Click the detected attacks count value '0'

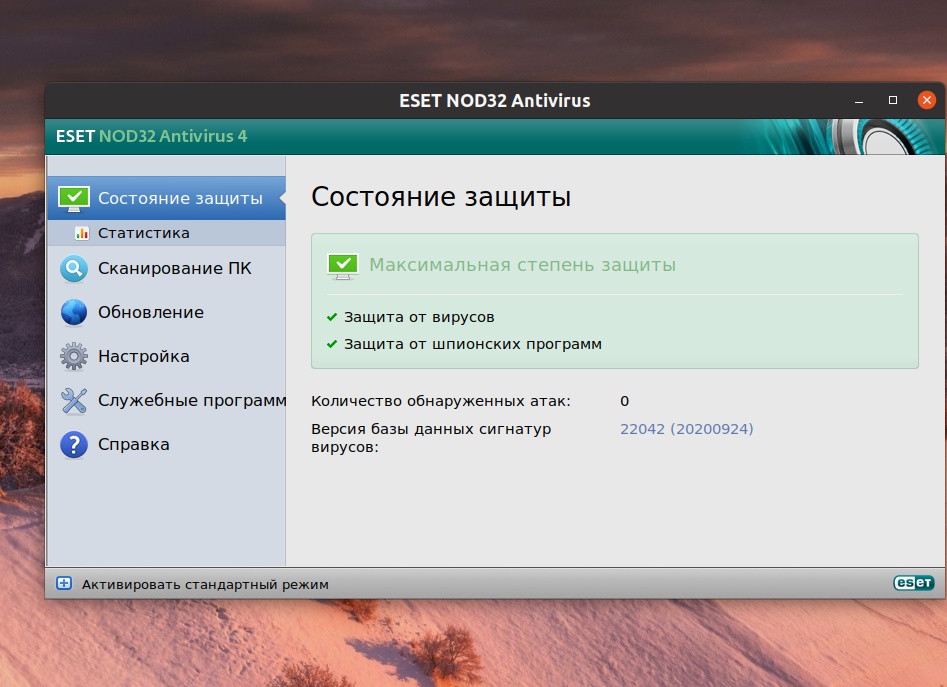pos(624,401)
